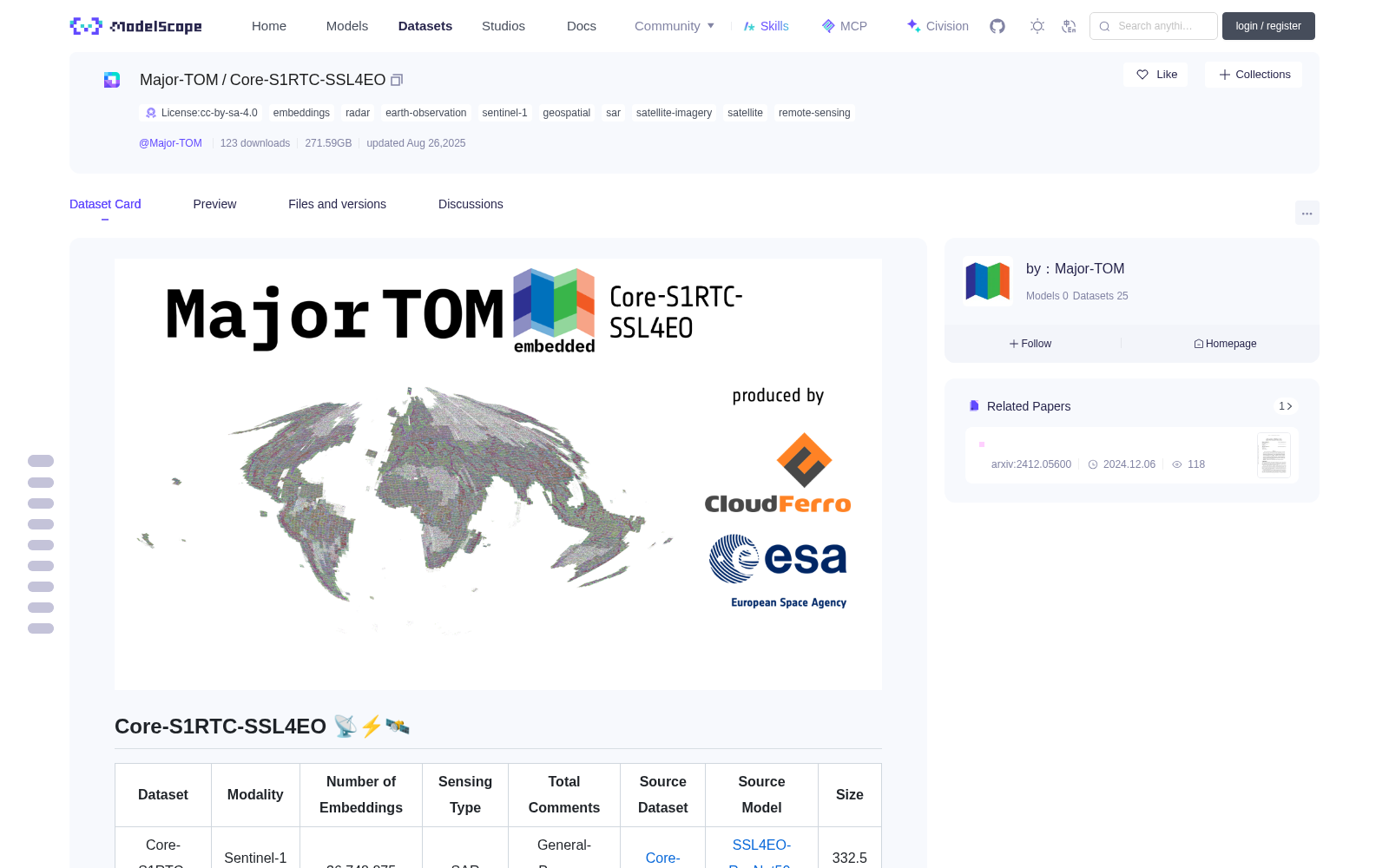
Task: Select the remote-sensing tag
Action: (x=814, y=113)
